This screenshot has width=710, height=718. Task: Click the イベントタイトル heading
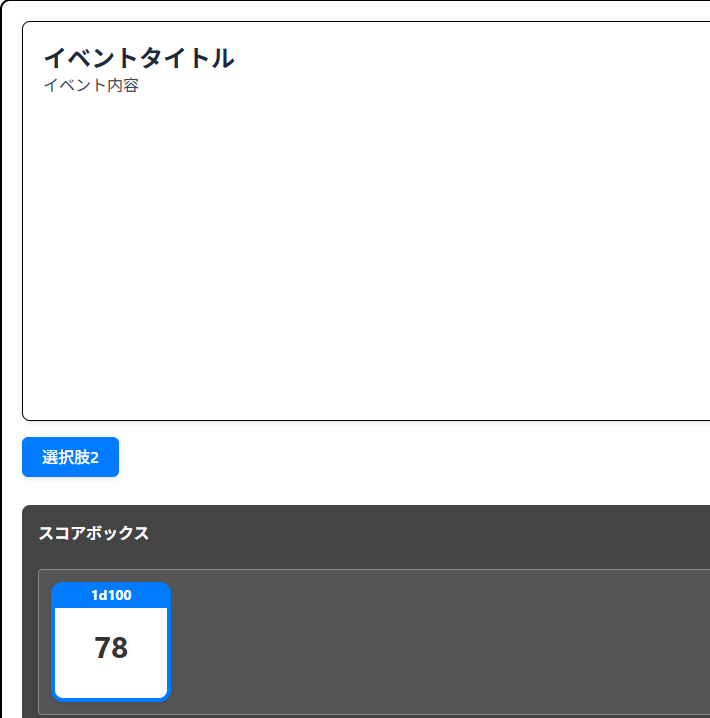click(x=138, y=58)
